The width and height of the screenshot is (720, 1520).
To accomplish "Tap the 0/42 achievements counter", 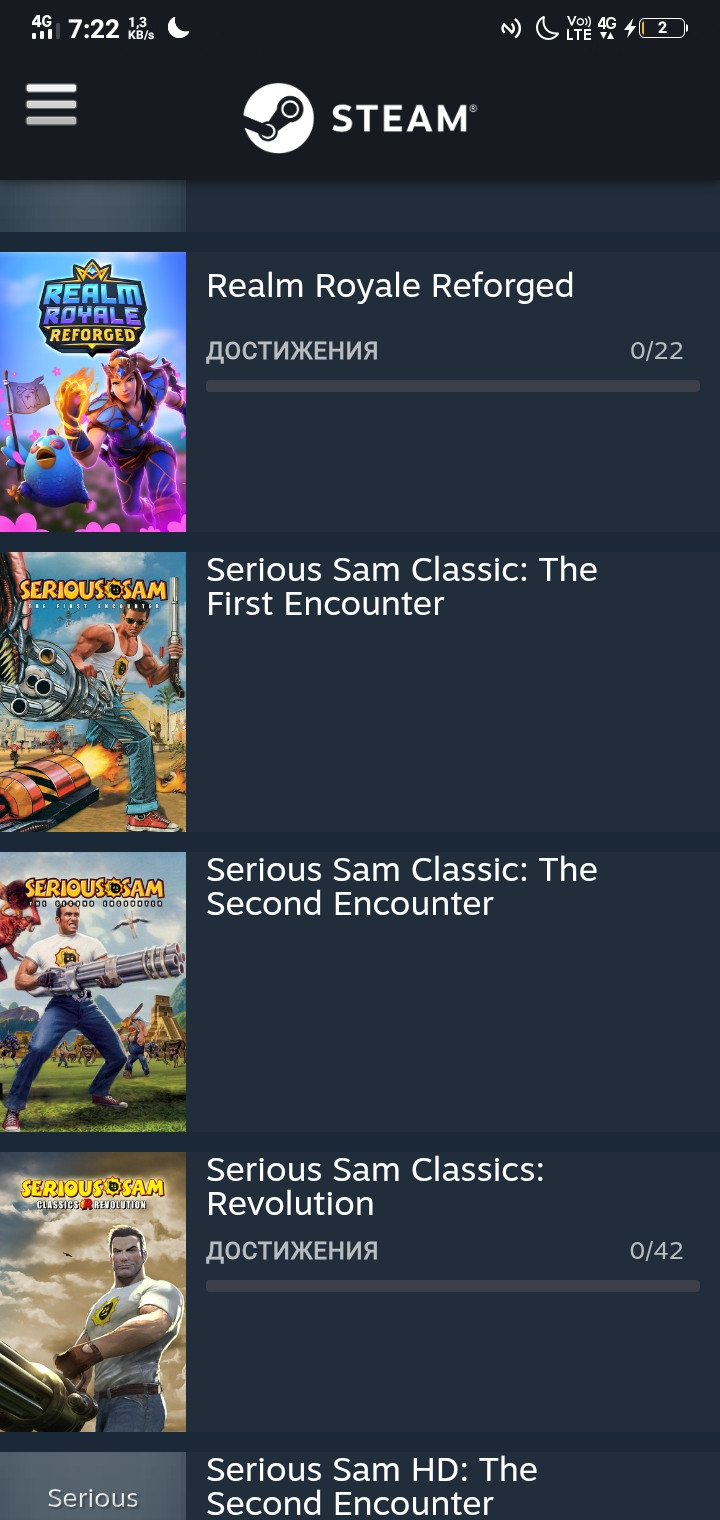I will [657, 1251].
